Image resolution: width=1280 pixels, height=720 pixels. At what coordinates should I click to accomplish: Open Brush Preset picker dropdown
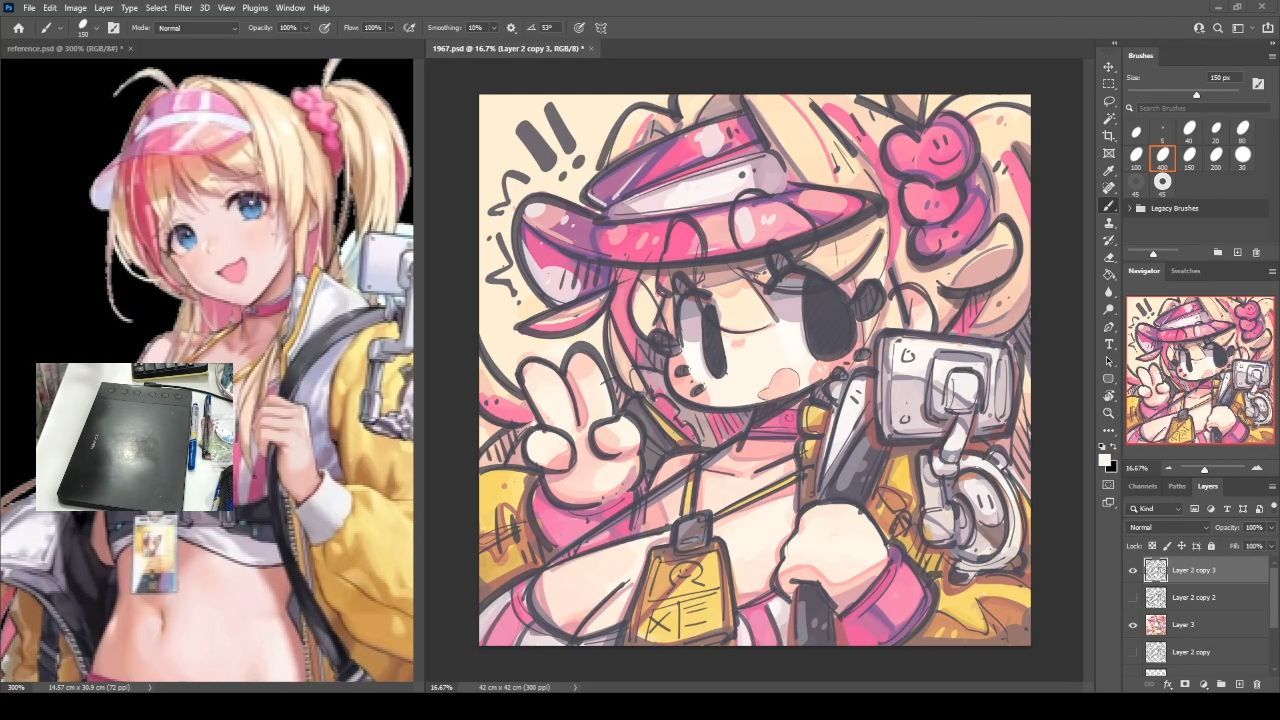coord(97,28)
